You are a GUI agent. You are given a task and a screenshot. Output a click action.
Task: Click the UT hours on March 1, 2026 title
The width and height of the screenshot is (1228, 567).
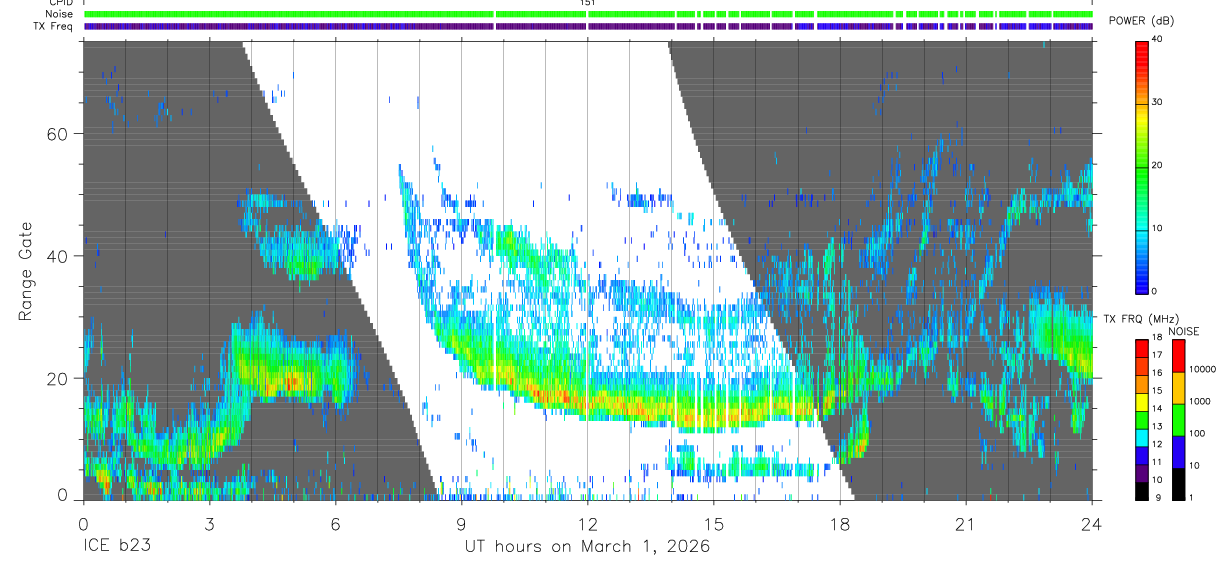[587, 547]
